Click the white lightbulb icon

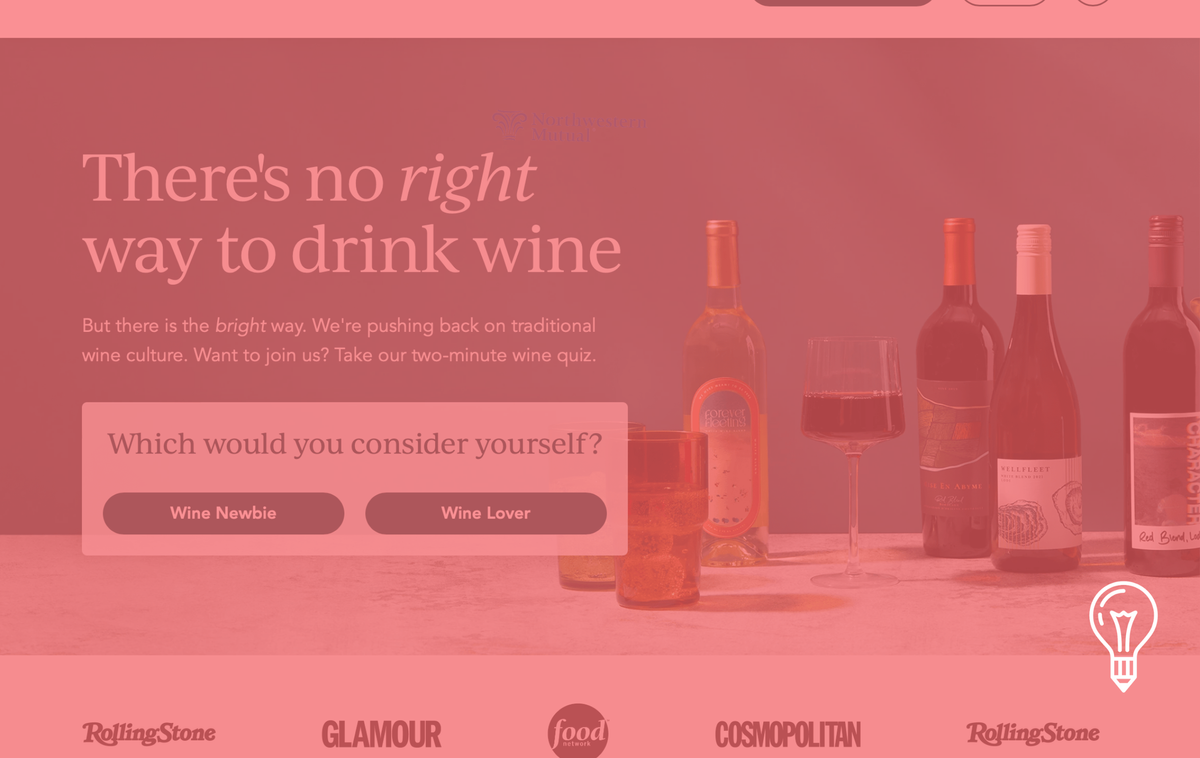tap(1123, 636)
